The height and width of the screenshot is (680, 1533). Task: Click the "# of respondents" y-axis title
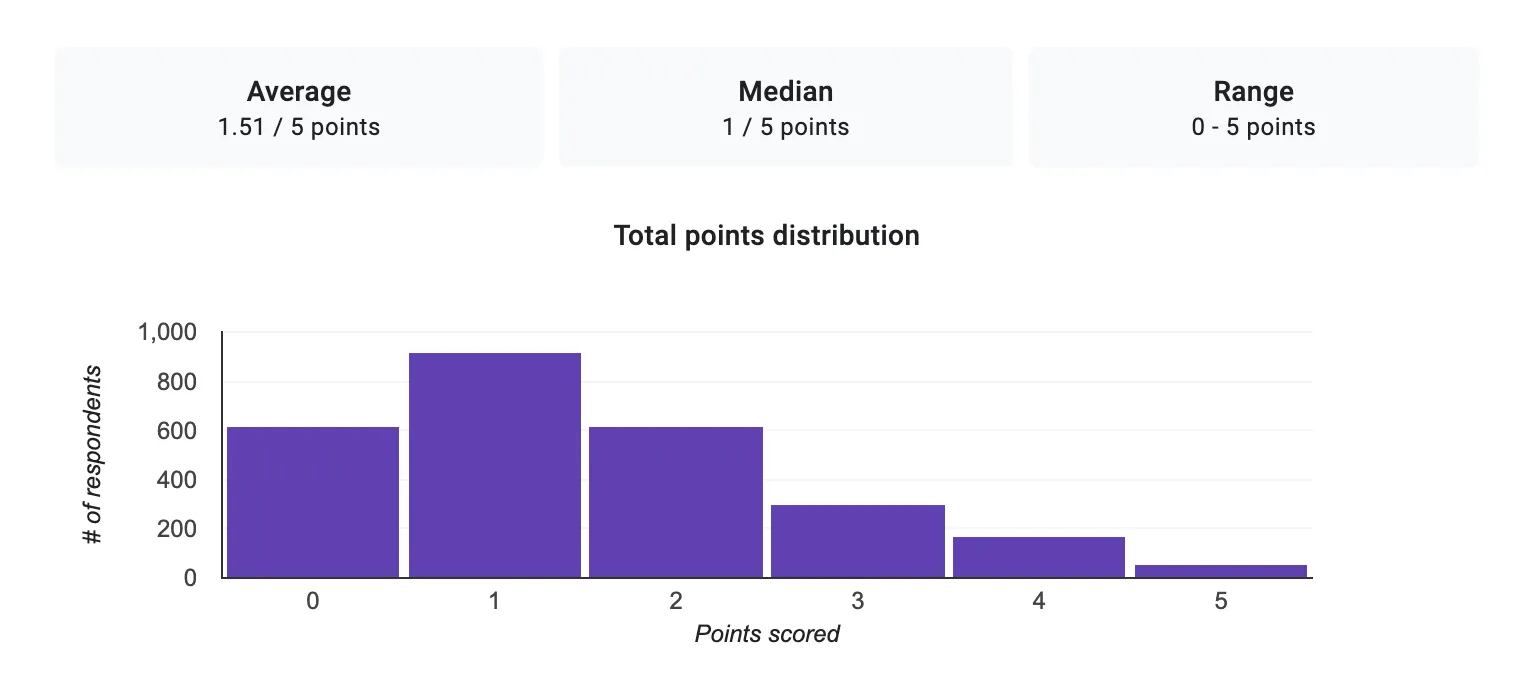[93, 455]
